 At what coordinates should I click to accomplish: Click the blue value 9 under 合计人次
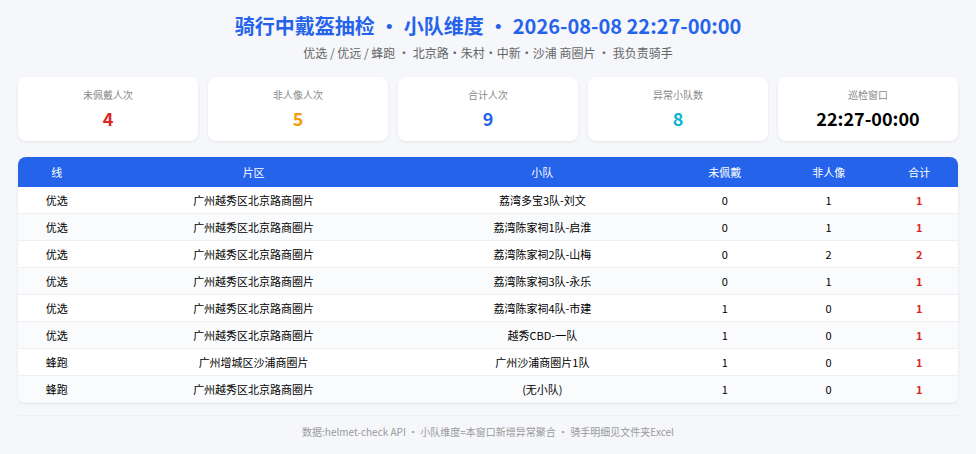[x=488, y=120]
